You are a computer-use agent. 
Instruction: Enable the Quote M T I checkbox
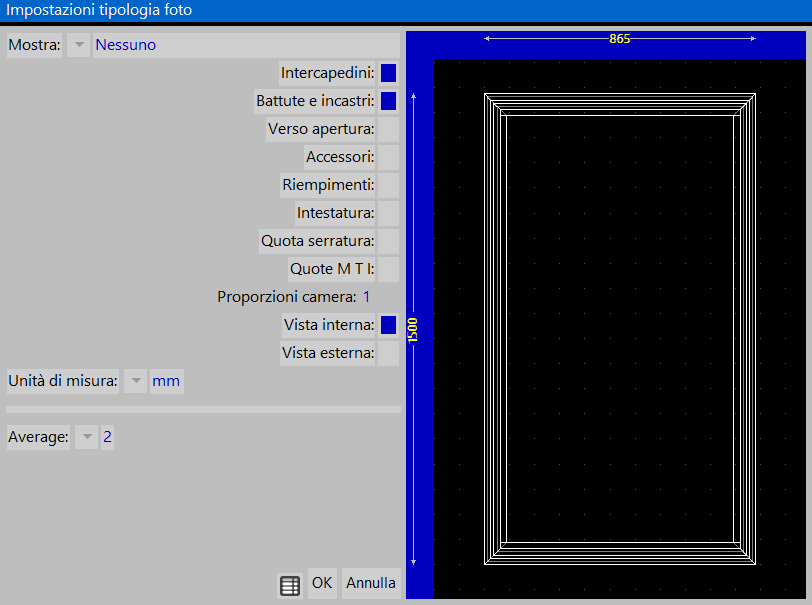coord(388,269)
